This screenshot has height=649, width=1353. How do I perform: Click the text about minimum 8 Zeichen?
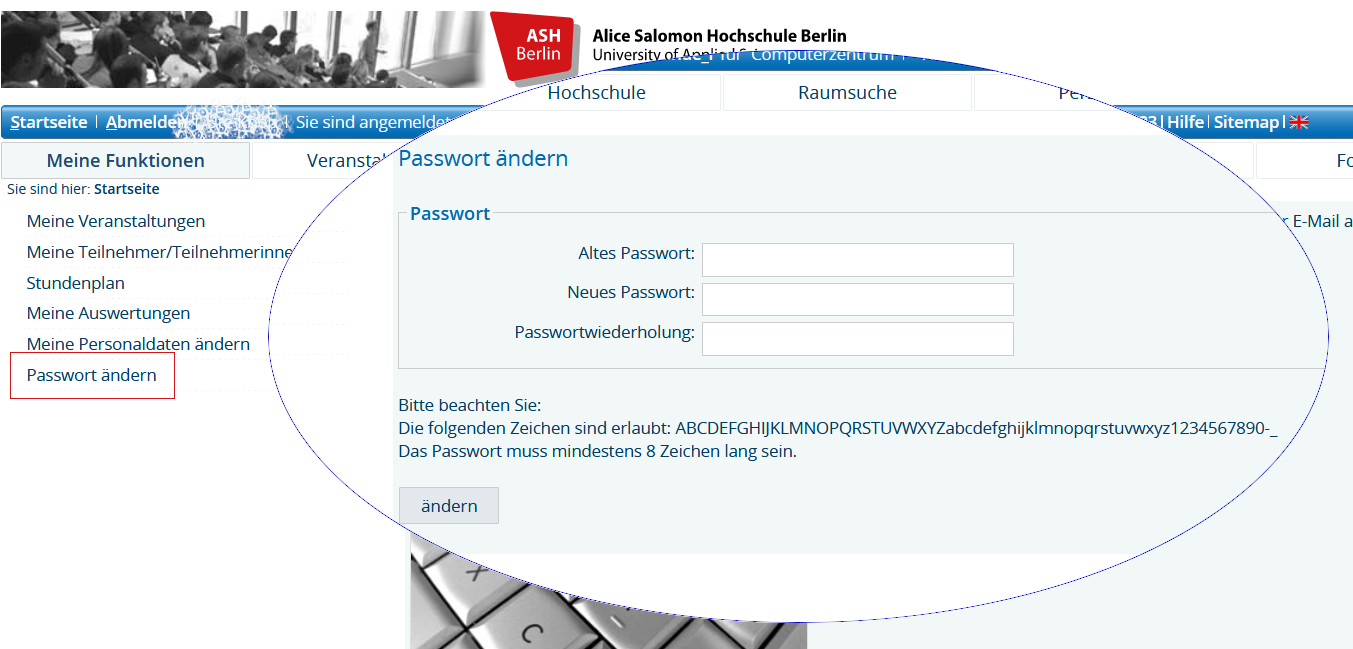pos(597,451)
